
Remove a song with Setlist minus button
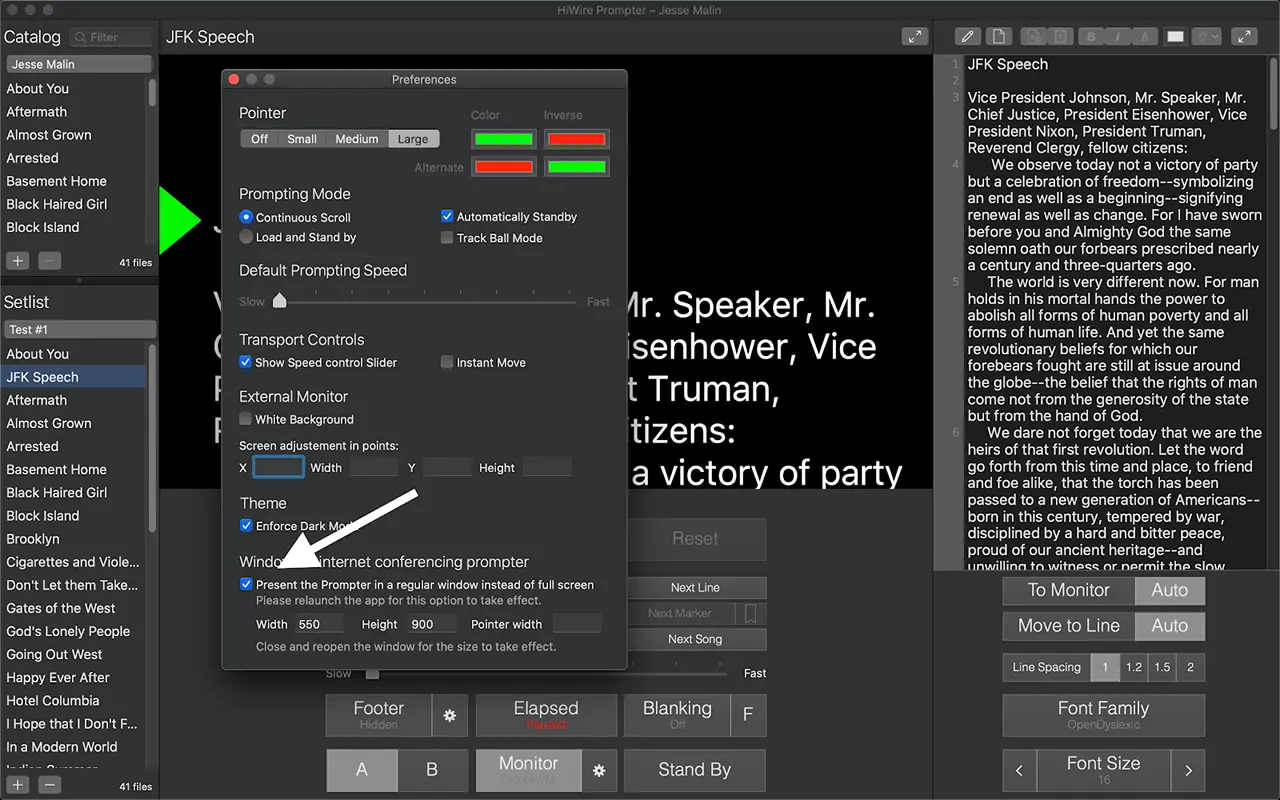point(49,785)
